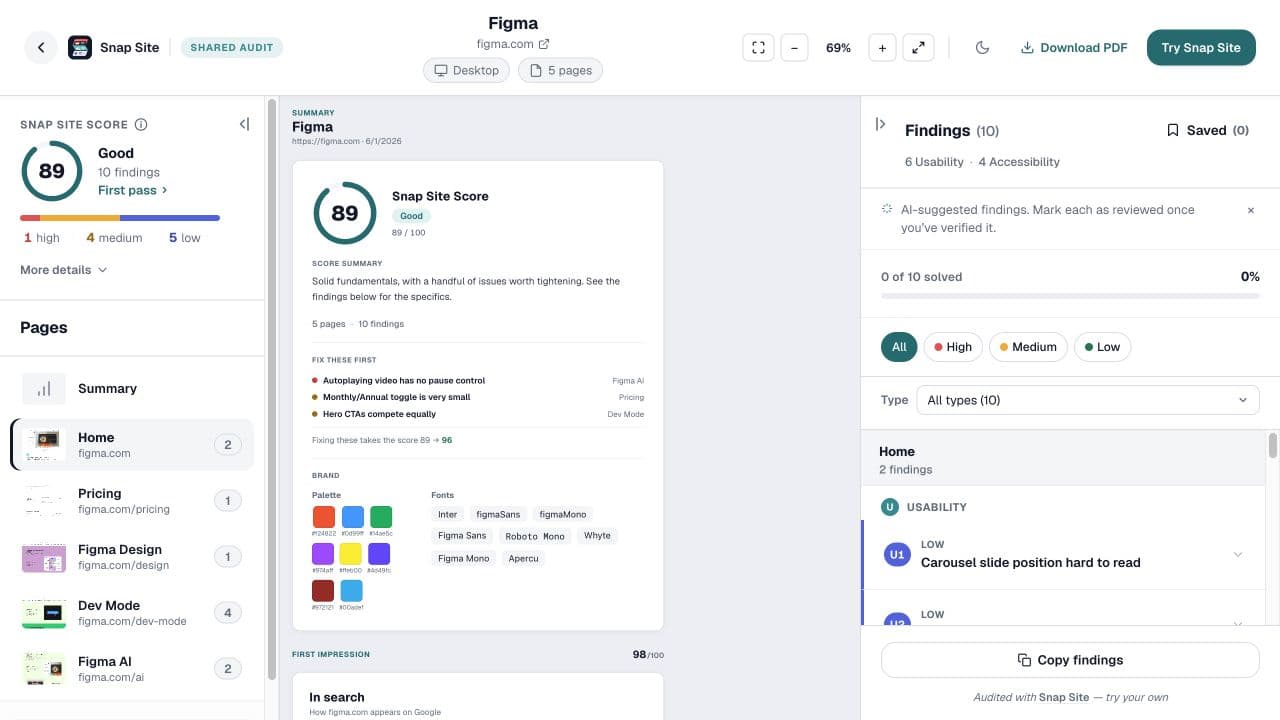Open figma.com external link icon

click(x=544, y=44)
